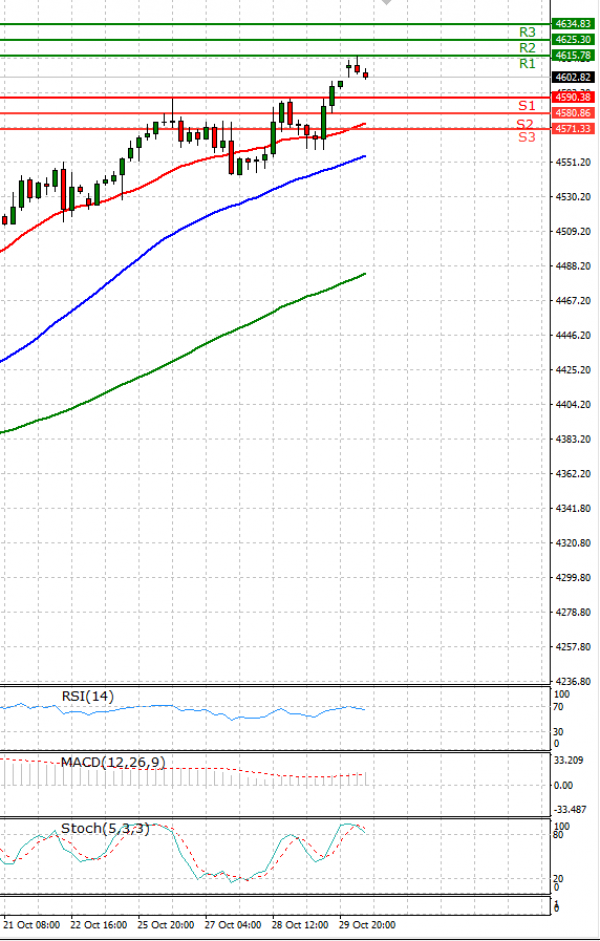Viewport: 600px width, 941px height.
Task: Click the RSI scale value 30
Action: coord(558,732)
